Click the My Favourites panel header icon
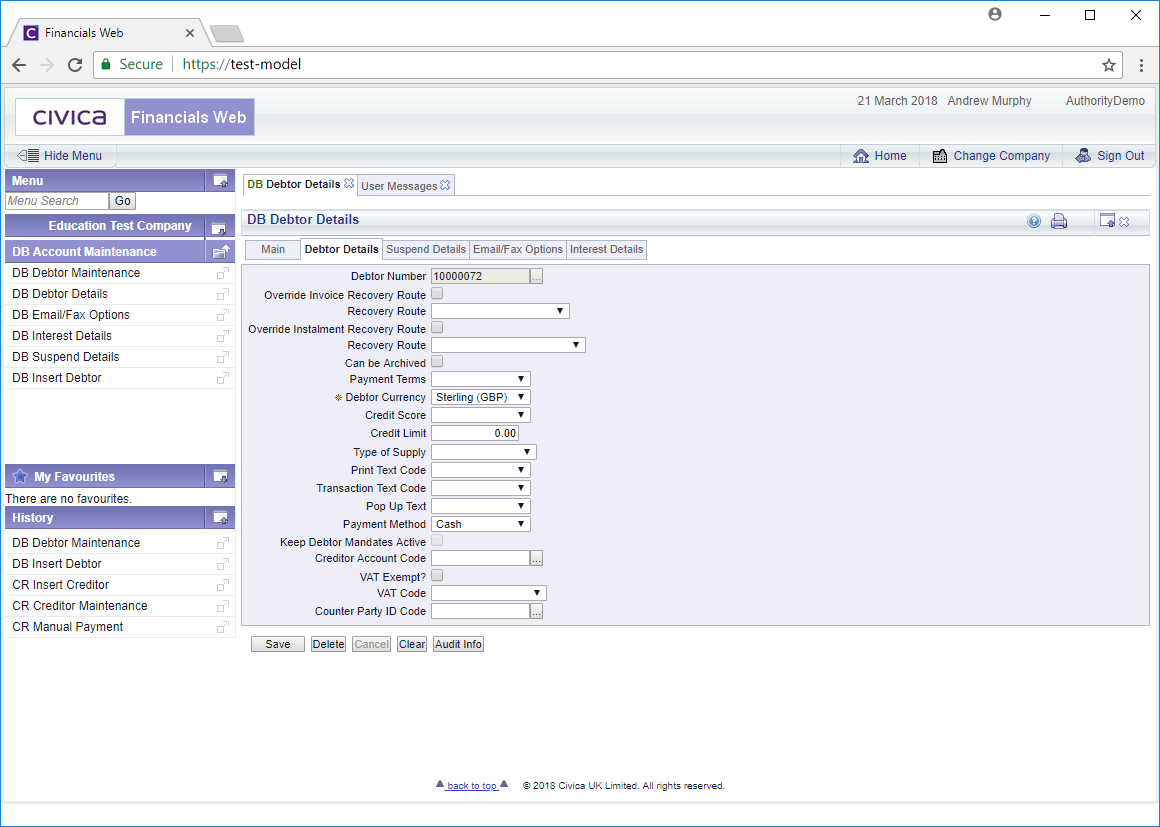 click(220, 476)
